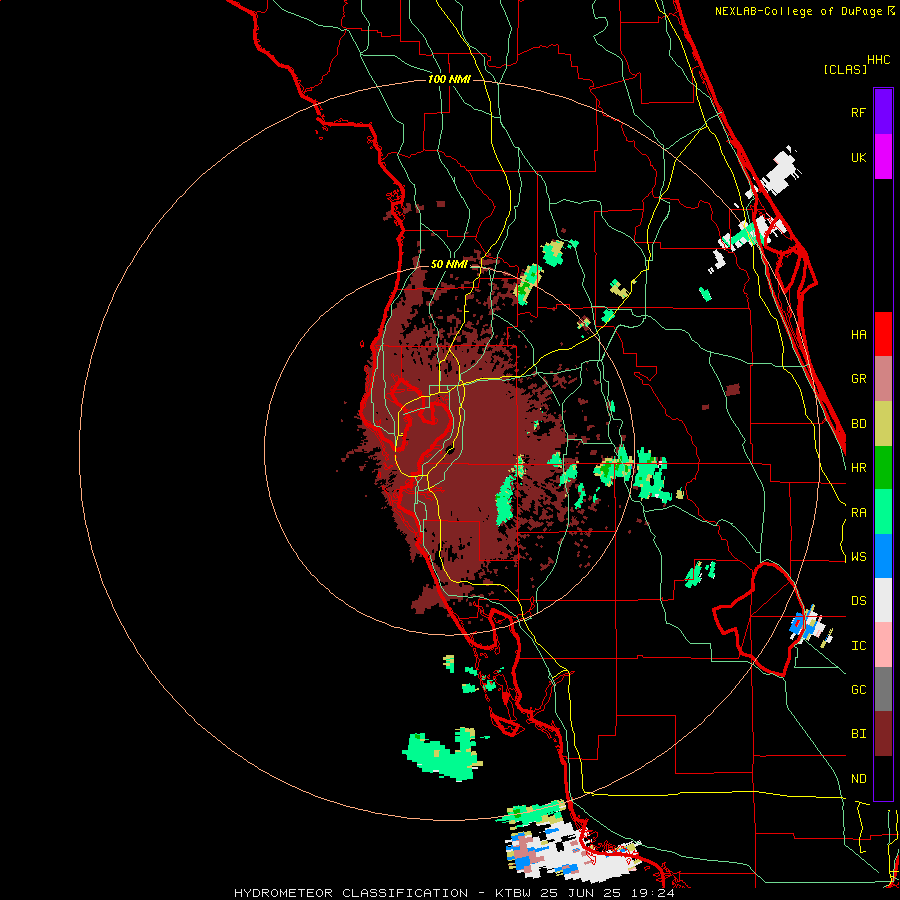Screen dimensions: 900x900
Task: Click the WS legend label
Action: (x=858, y=557)
